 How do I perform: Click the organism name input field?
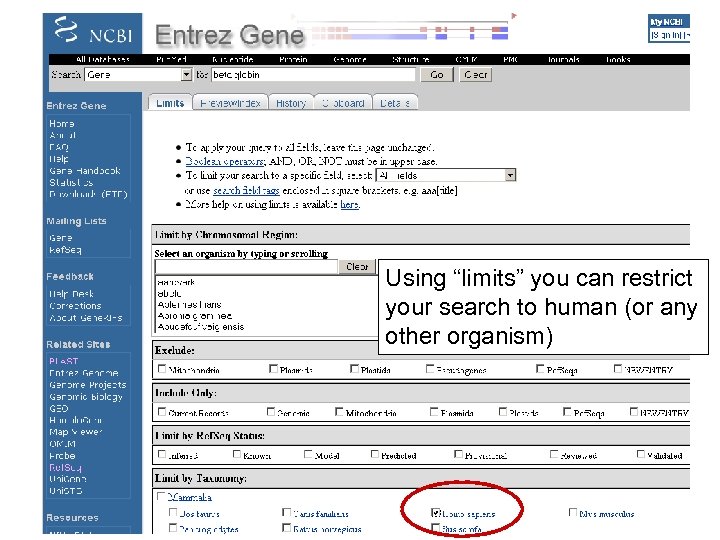[246, 267]
